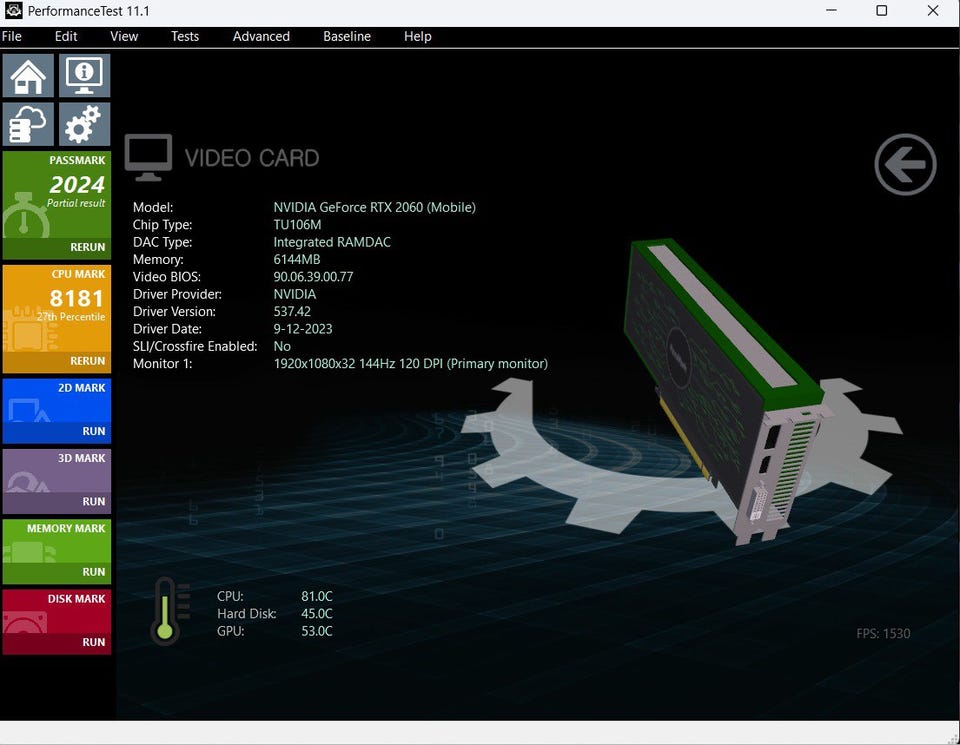
Task: Click the back arrow circle icon
Action: coord(905,165)
